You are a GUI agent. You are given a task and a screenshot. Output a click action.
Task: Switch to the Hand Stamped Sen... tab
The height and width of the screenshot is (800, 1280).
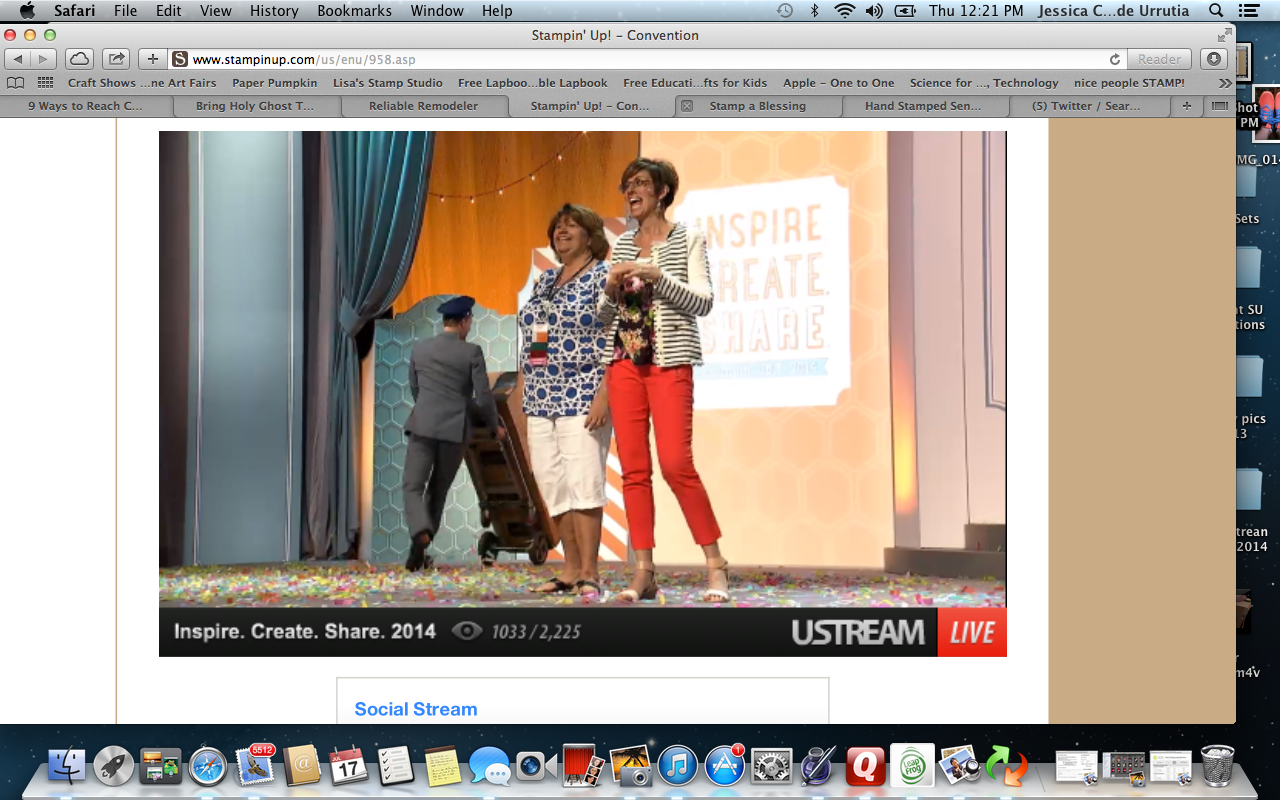click(923, 106)
